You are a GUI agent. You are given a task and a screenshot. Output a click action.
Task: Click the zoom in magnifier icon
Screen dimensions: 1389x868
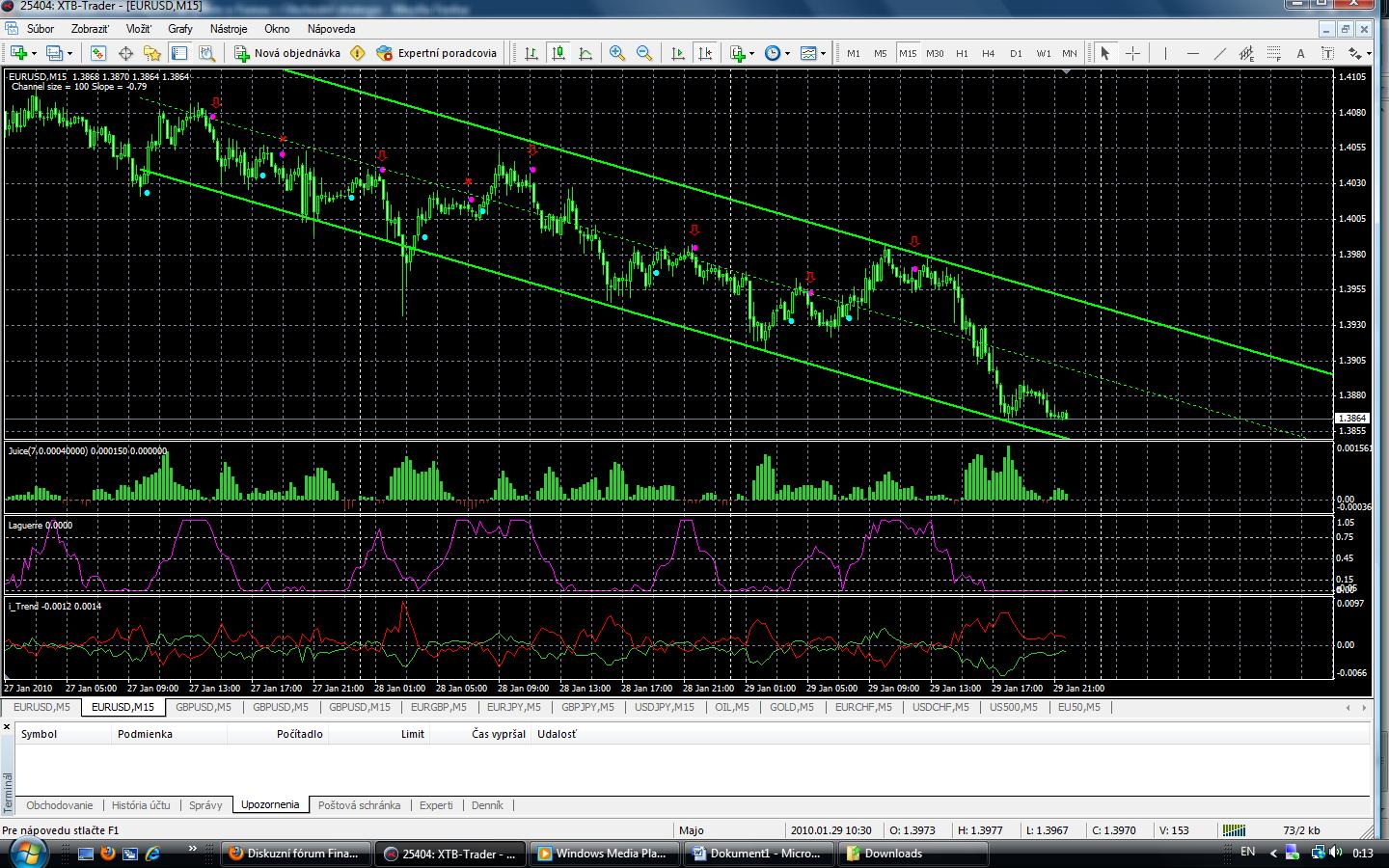tap(616, 54)
